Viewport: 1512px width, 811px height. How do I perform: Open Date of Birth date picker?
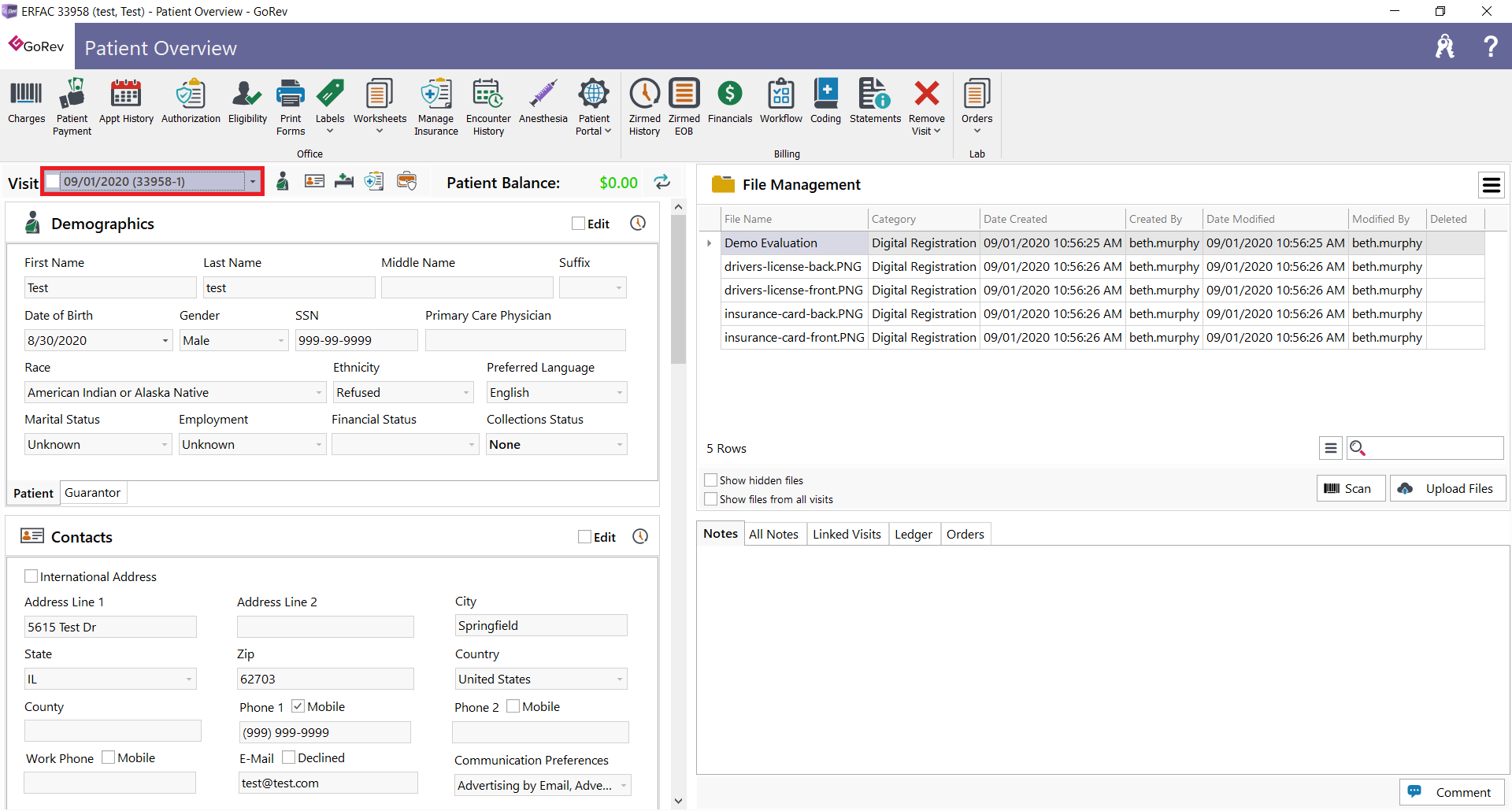coord(165,340)
